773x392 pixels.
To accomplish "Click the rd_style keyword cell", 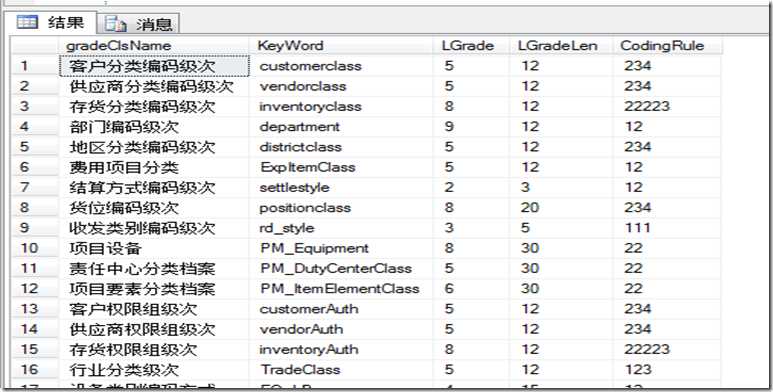I will 341,228.
